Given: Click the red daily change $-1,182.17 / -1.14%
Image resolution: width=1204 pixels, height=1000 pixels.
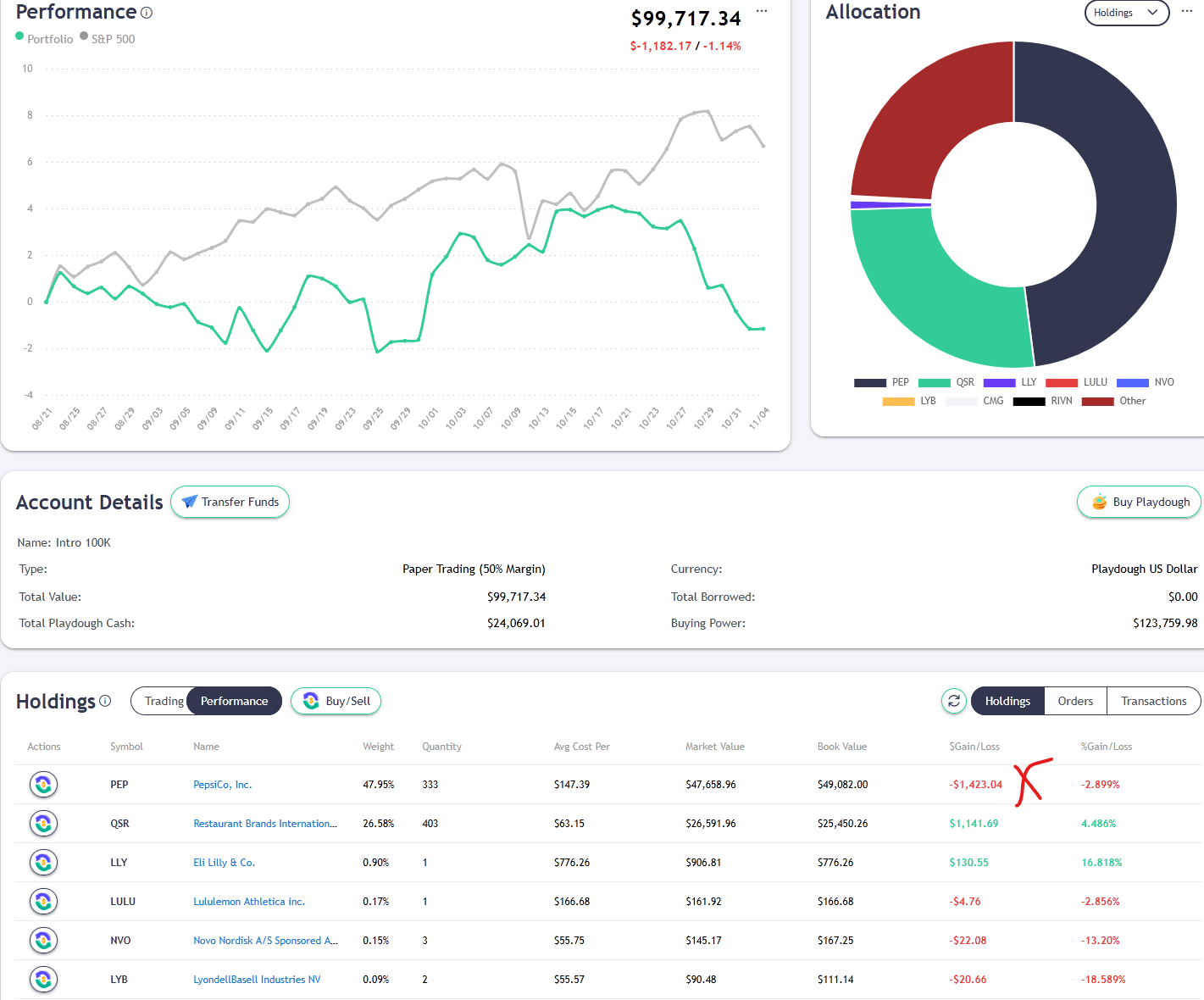Looking at the screenshot, I should tap(685, 46).
